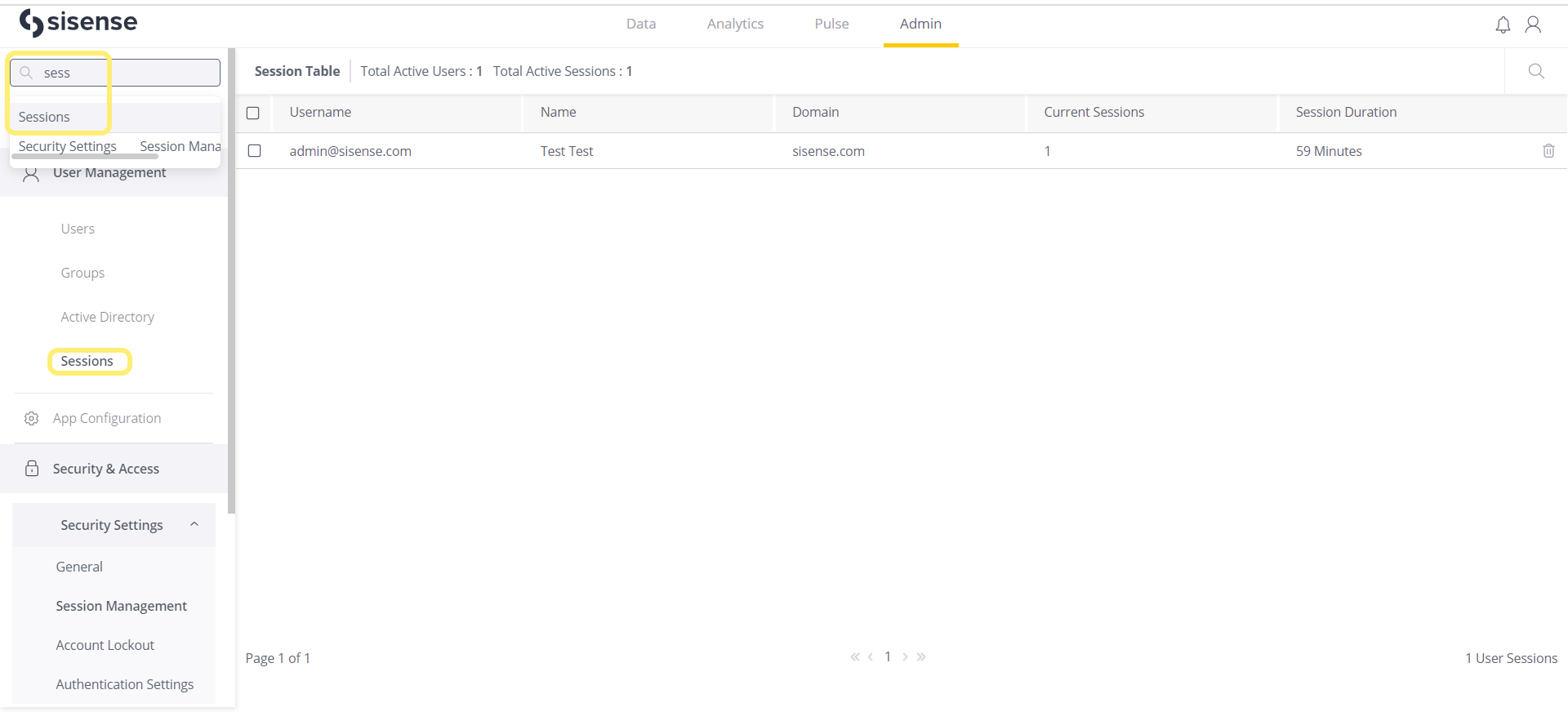Open the user profile icon
1568x712 pixels.
click(1533, 24)
